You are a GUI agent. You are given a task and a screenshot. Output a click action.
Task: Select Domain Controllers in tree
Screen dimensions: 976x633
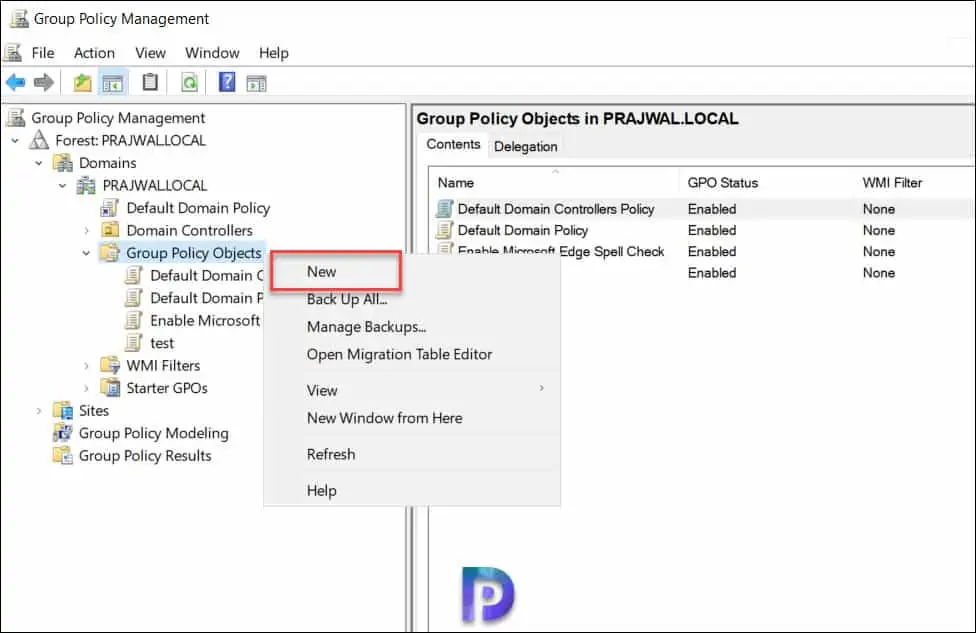189,230
